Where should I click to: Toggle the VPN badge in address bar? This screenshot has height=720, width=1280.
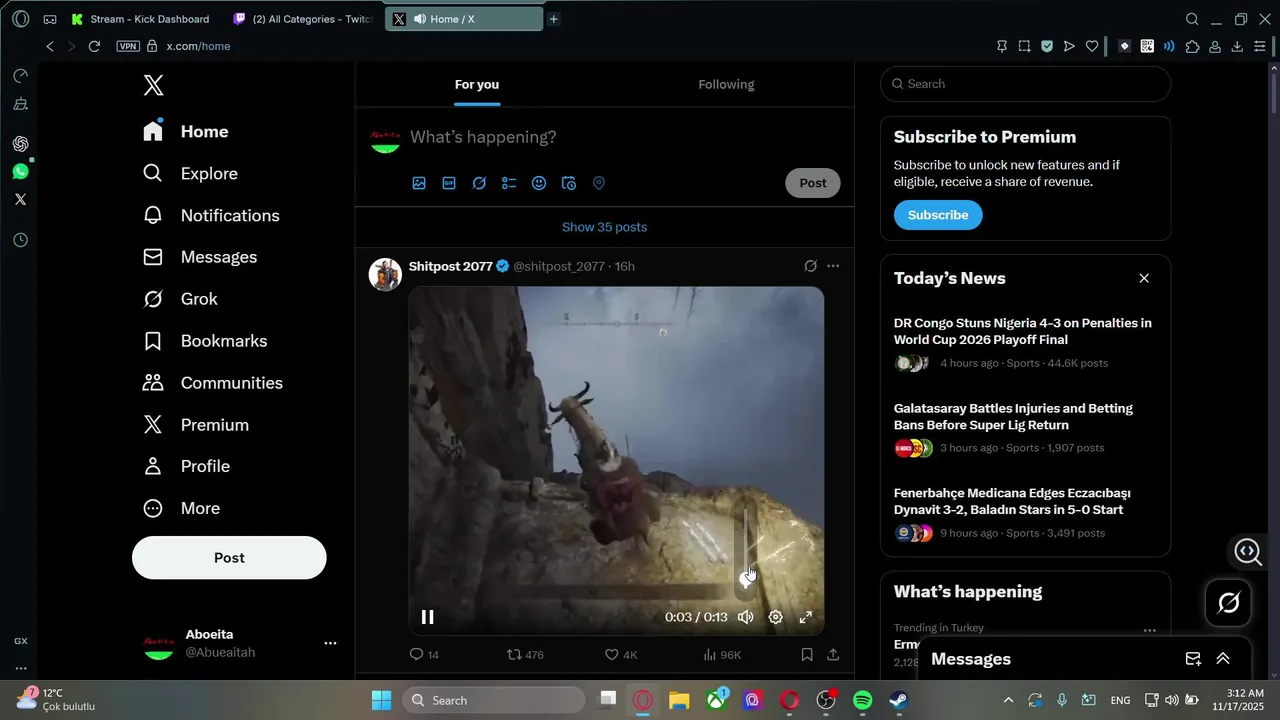pyautogui.click(x=128, y=46)
